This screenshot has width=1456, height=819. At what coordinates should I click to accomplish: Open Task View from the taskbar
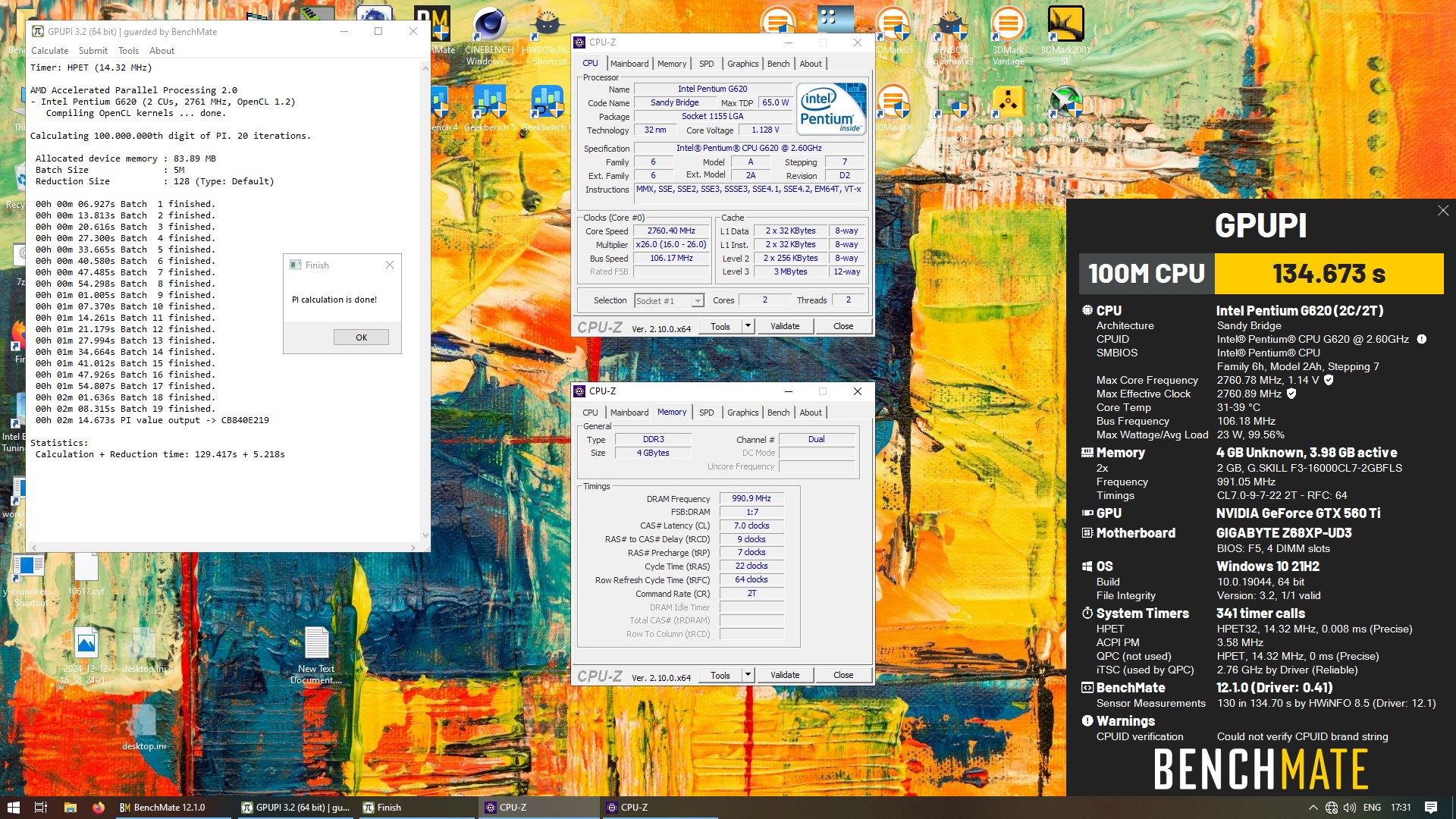pyautogui.click(x=41, y=808)
